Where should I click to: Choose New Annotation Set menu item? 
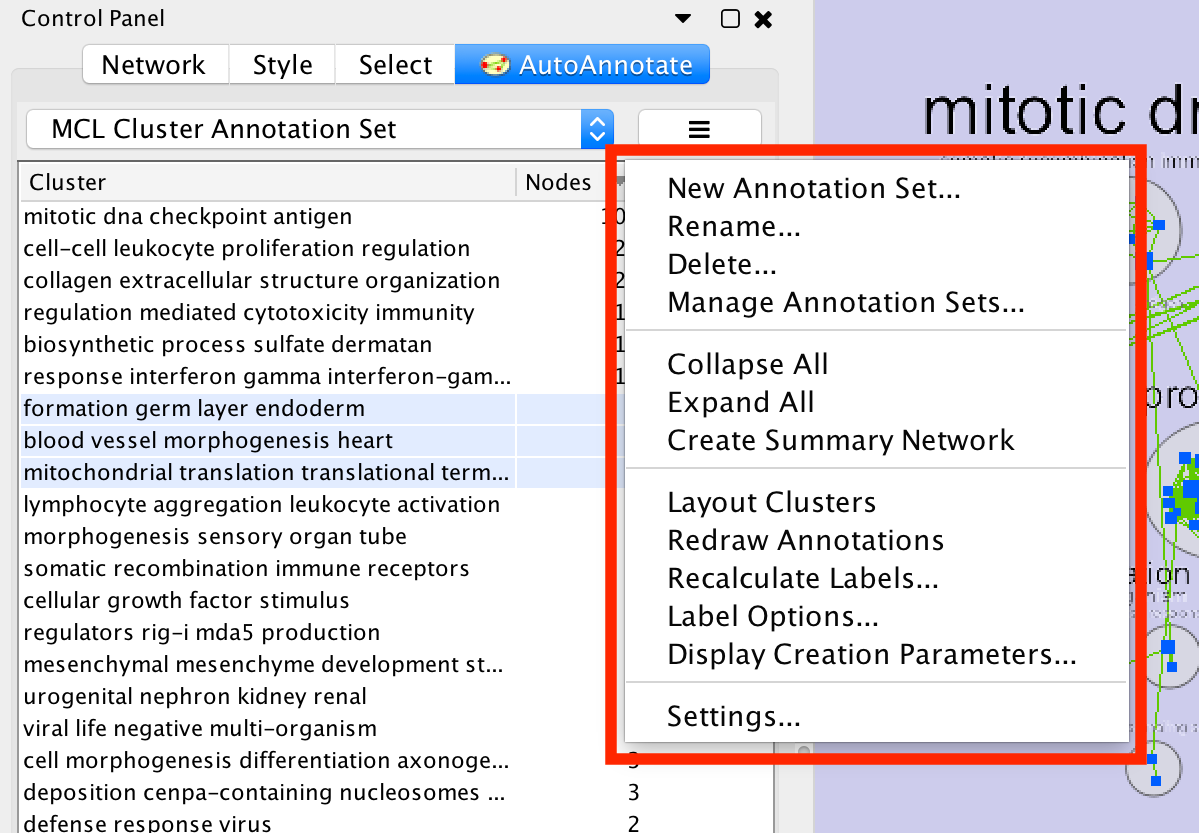tap(813, 188)
